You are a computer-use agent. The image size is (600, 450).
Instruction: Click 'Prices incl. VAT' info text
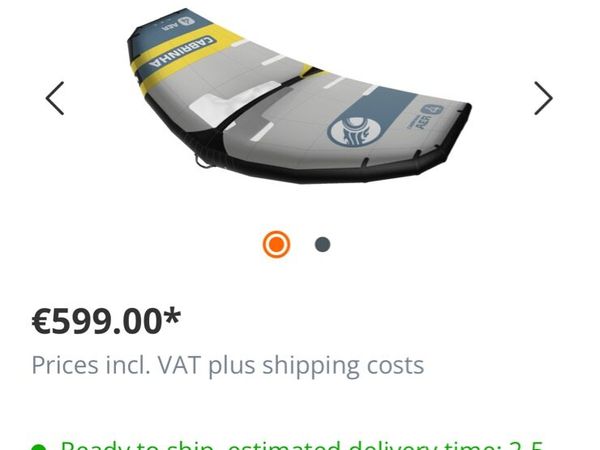116,365
